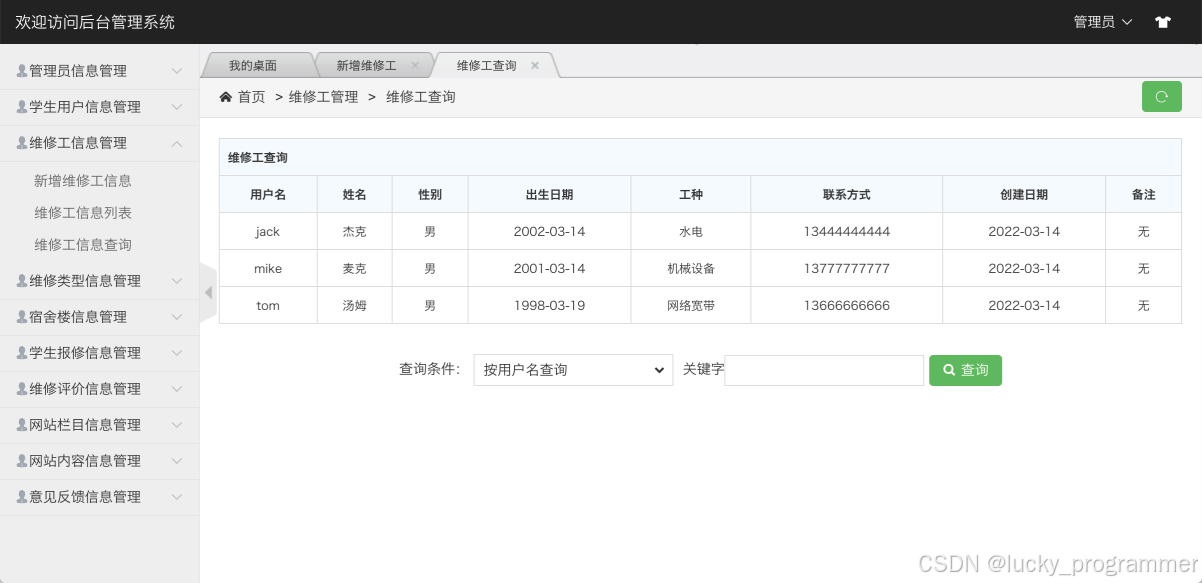The image size is (1202, 583).
Task: Expand 网站内容信息管理 chevron
Action: (x=177, y=461)
